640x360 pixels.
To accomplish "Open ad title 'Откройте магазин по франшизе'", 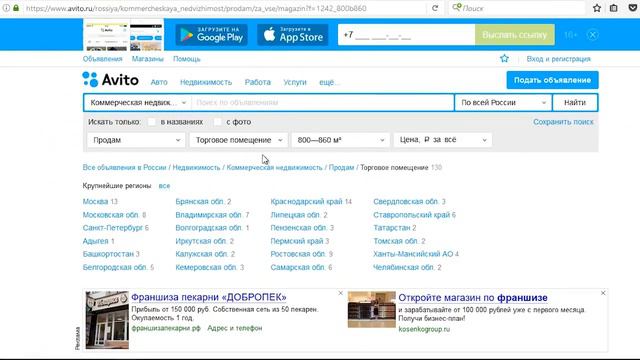I will coord(473,298).
